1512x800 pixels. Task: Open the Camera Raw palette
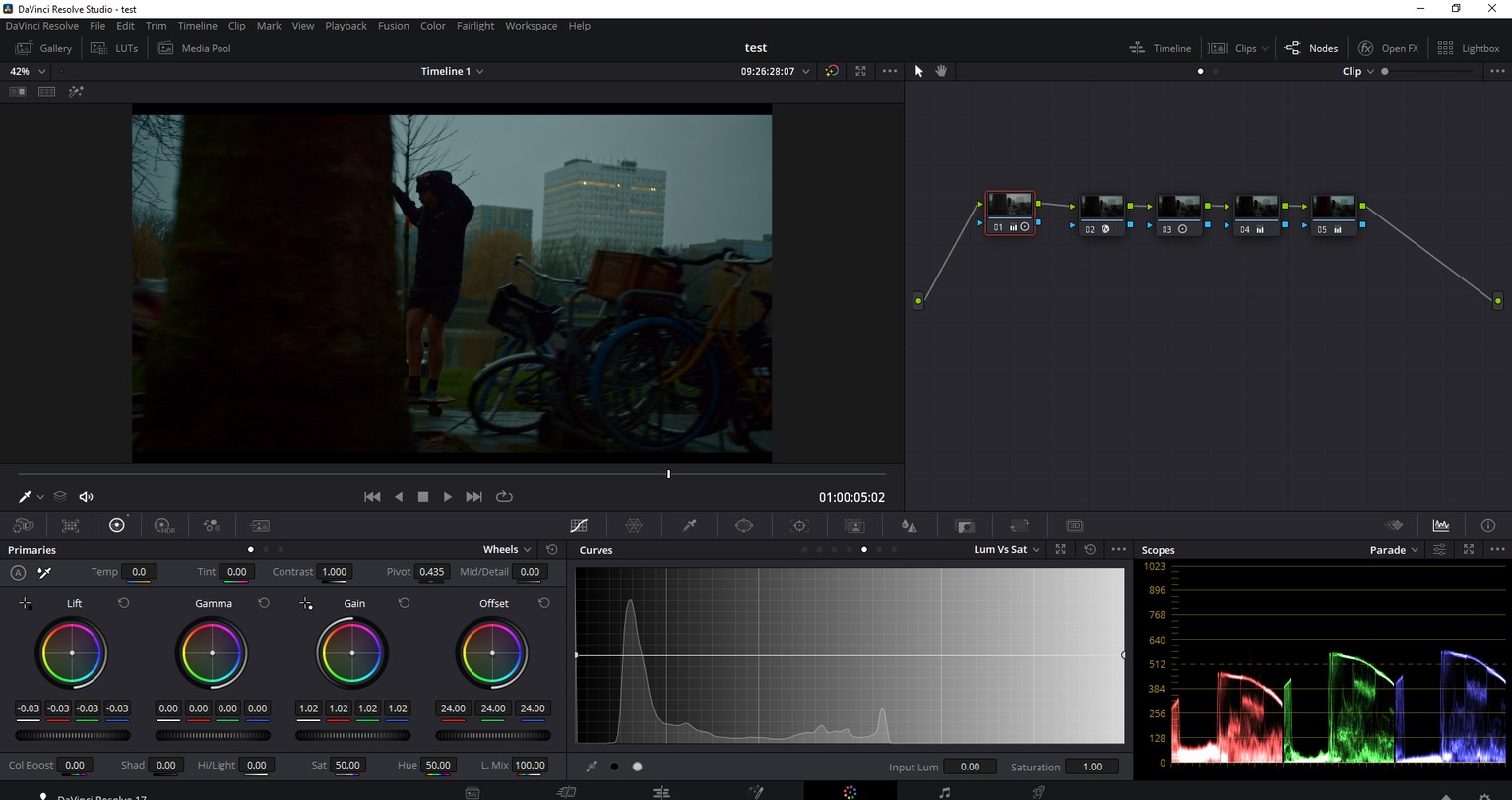pos(24,525)
